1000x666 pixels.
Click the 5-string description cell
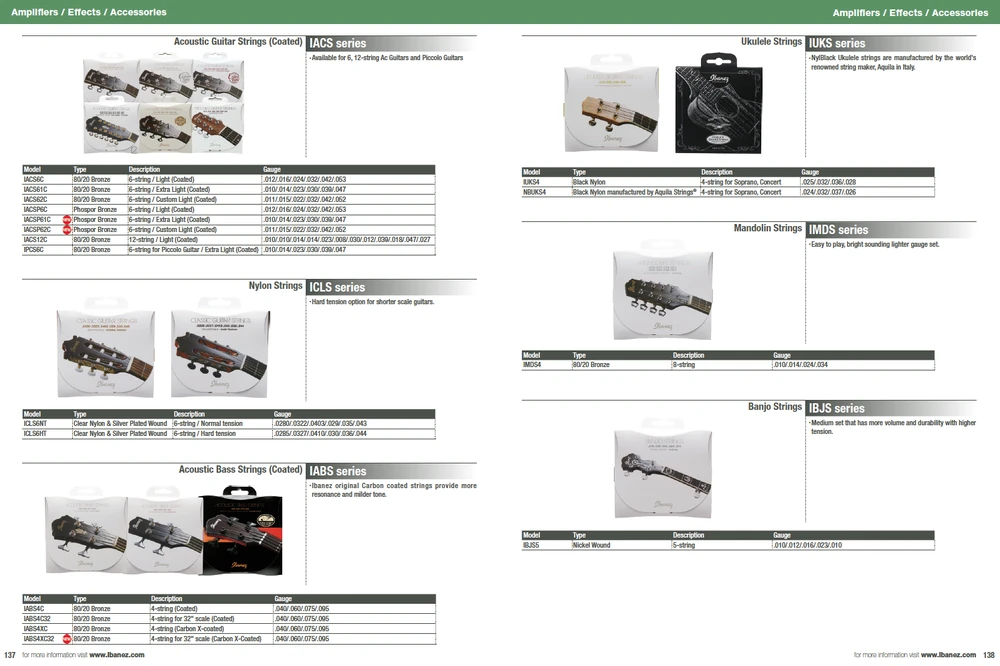coord(721,545)
